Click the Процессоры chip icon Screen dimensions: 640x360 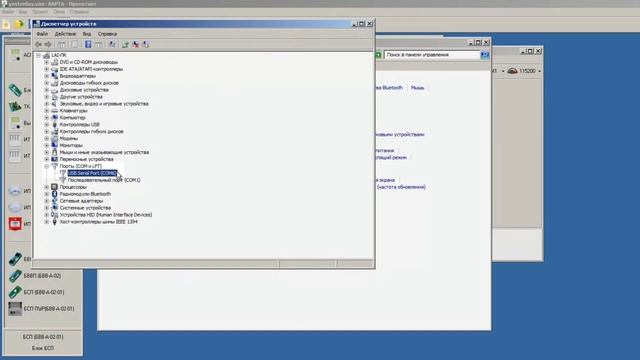(54, 187)
